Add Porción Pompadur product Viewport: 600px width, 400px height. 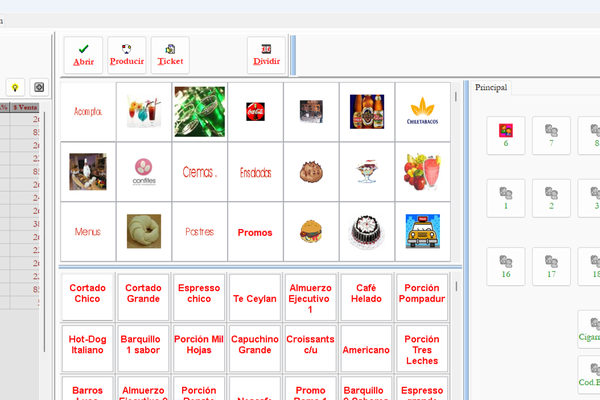[x=422, y=297]
